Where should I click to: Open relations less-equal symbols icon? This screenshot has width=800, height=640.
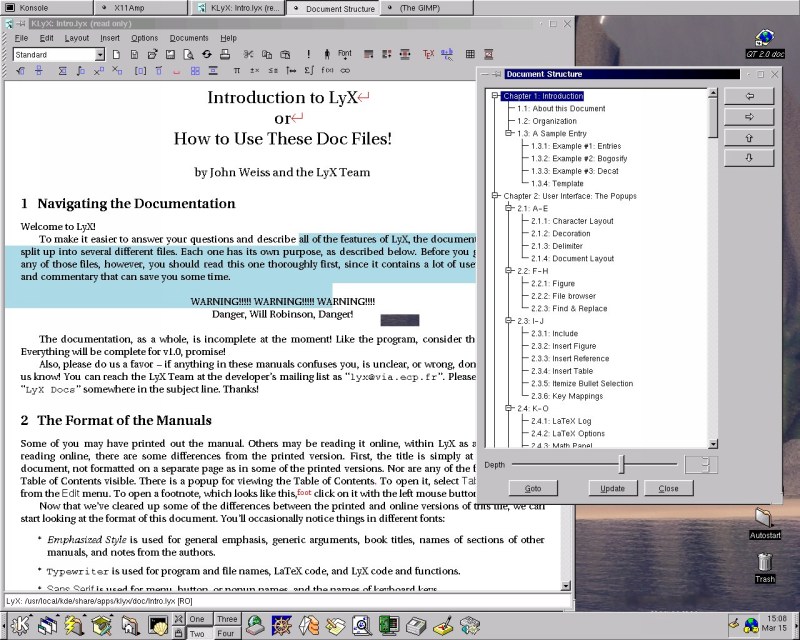pos(273,70)
